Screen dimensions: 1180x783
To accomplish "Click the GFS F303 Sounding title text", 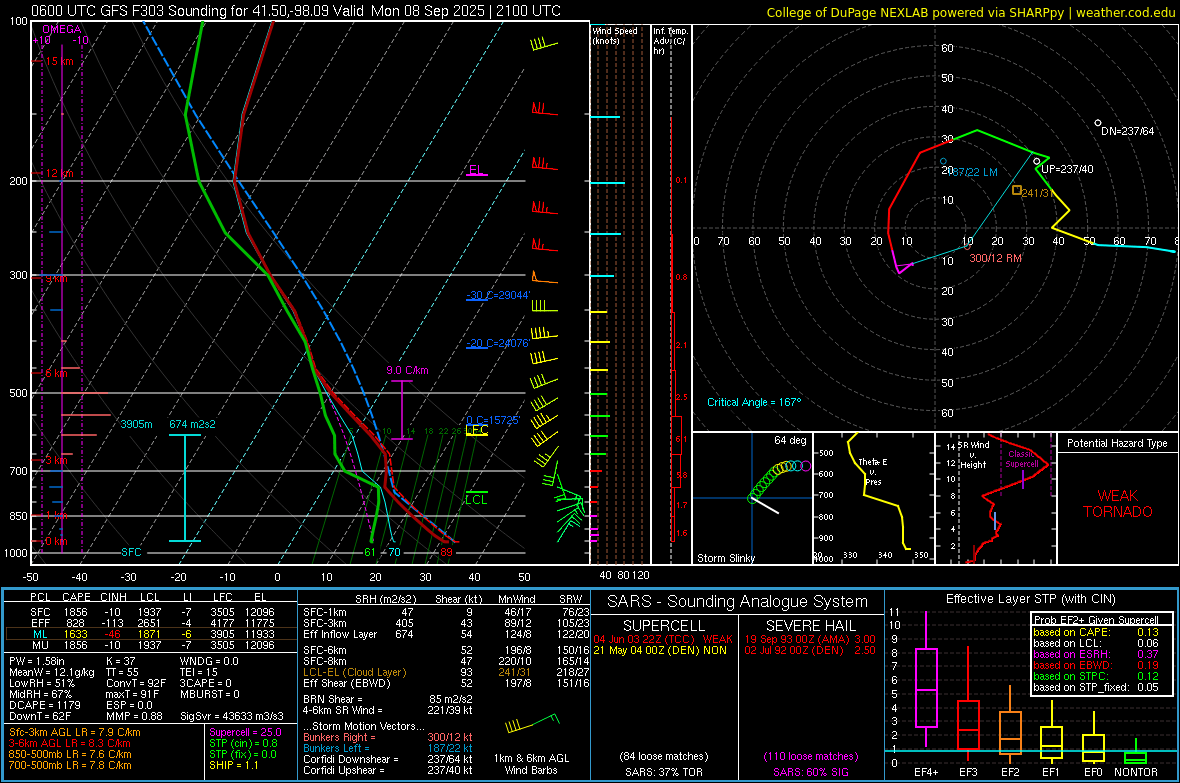I will 296,11.
